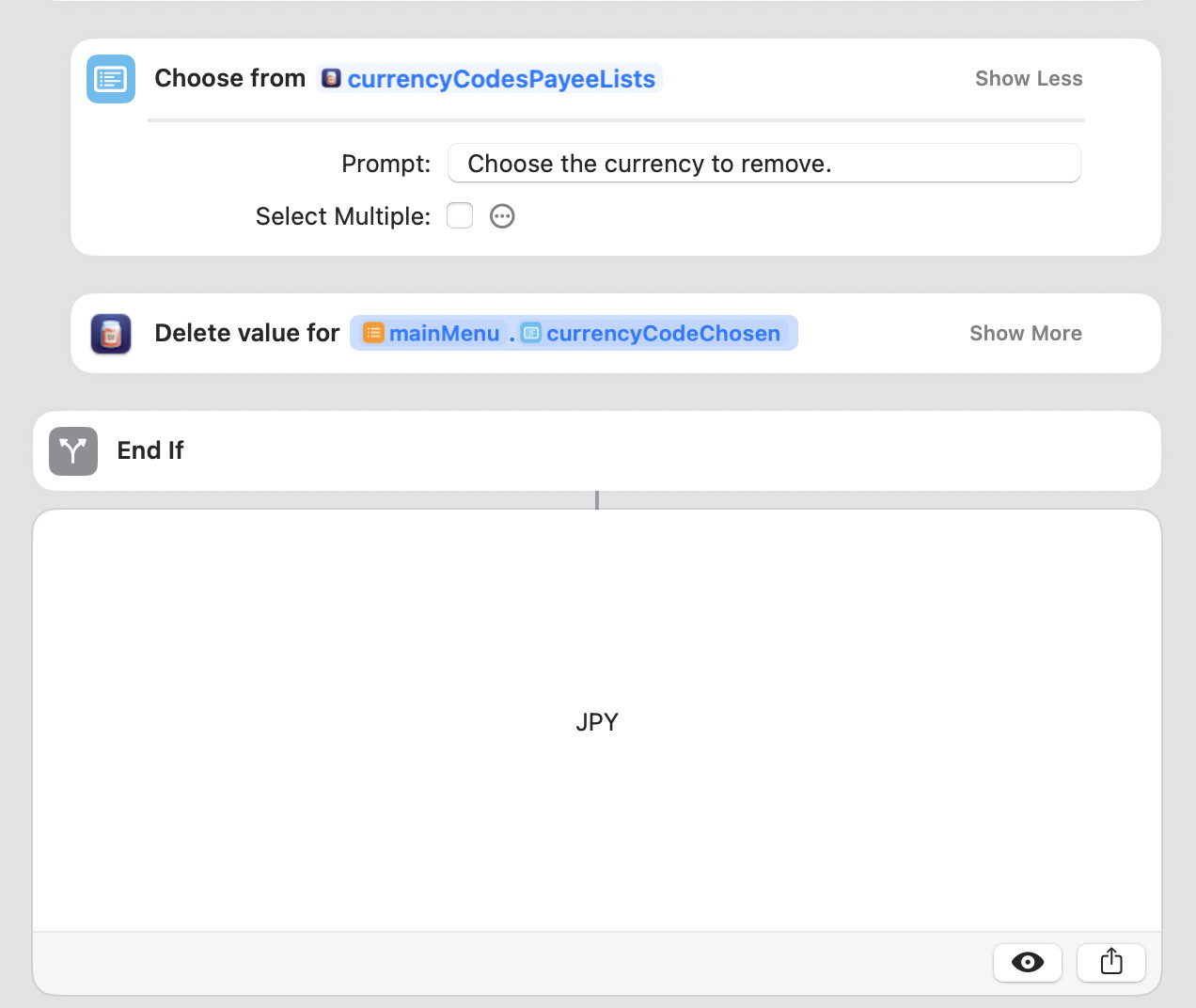The image size is (1196, 1008).
Task: Click the orange mainMenu variable icon
Action: pos(373,333)
